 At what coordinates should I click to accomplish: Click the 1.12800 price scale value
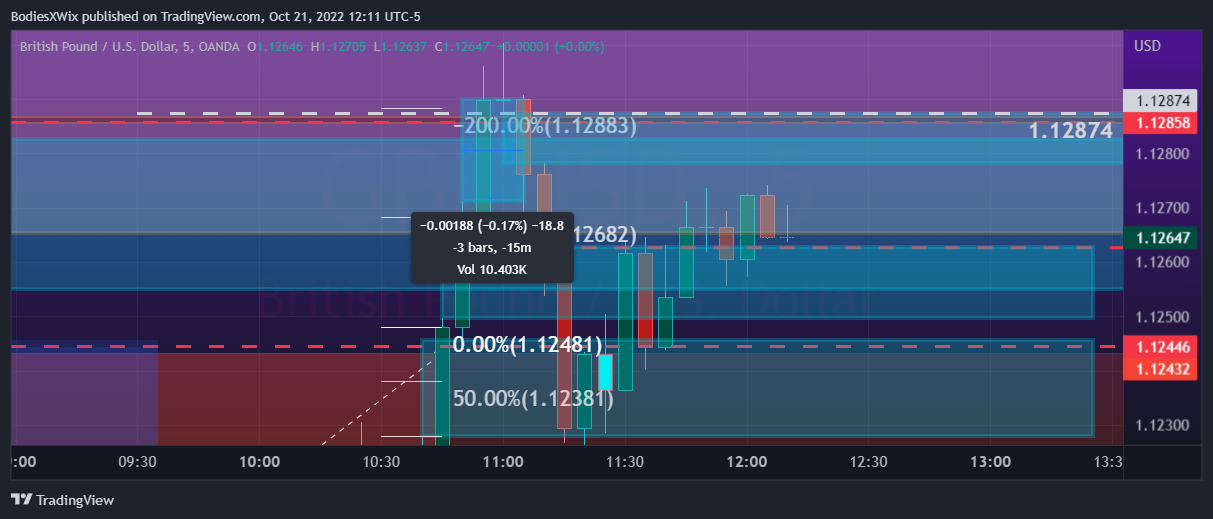pos(1161,154)
